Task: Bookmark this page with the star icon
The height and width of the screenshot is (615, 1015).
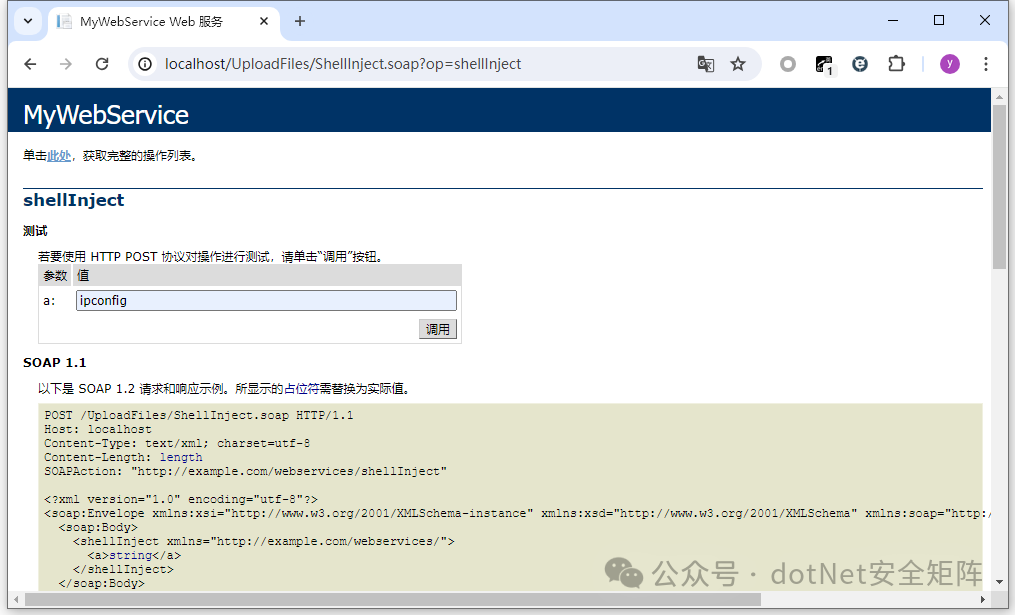Action: click(x=738, y=64)
